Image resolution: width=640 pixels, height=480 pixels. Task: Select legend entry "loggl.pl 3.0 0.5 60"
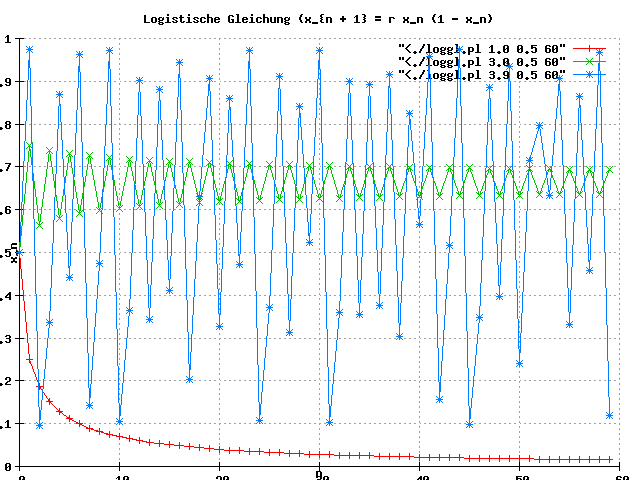[481, 61]
